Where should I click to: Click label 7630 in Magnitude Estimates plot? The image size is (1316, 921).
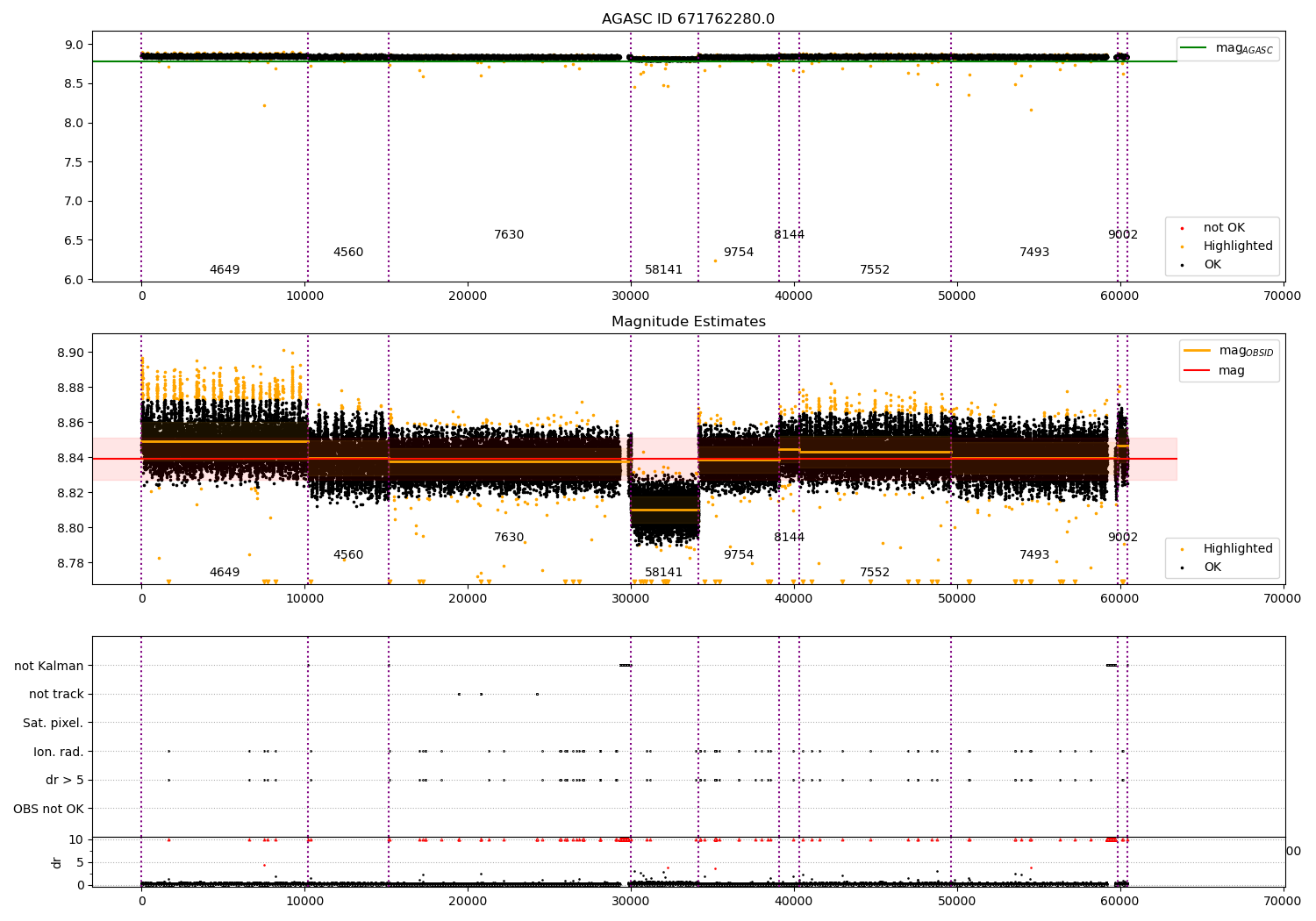pyautogui.click(x=509, y=538)
